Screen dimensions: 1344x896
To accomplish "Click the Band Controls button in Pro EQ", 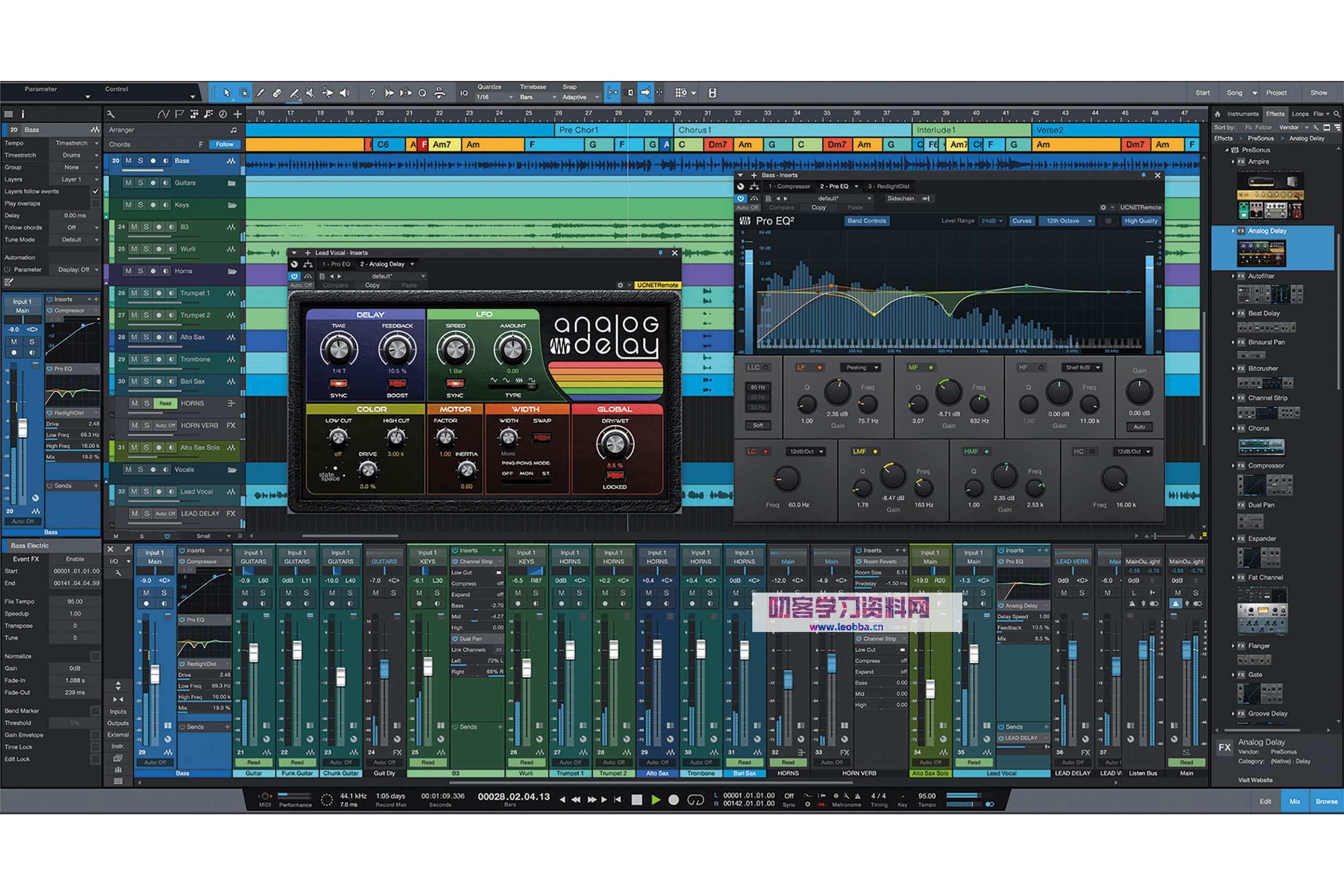I will [866, 220].
